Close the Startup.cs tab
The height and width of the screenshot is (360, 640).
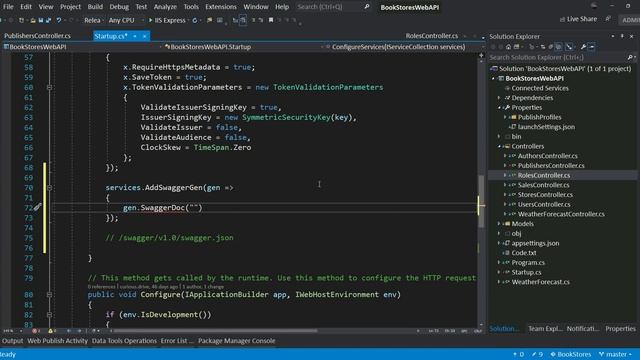(x=144, y=36)
